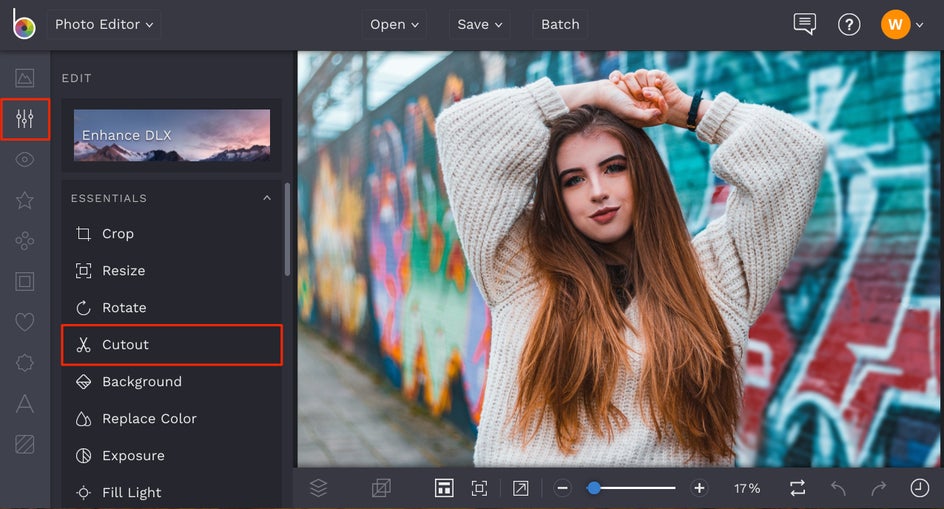Click the zoom slider handle
This screenshot has width=944, height=509.
pyautogui.click(x=594, y=488)
